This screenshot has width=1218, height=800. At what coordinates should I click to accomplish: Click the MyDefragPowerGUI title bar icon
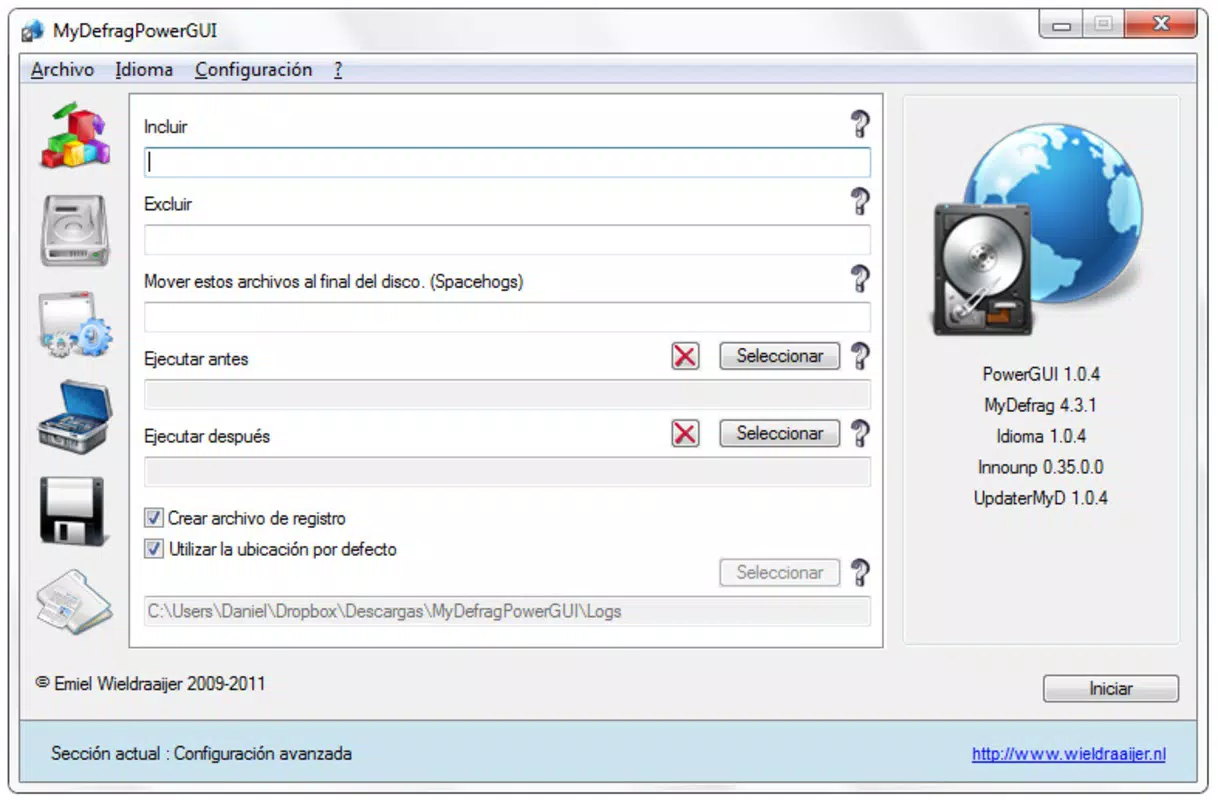coord(33,31)
